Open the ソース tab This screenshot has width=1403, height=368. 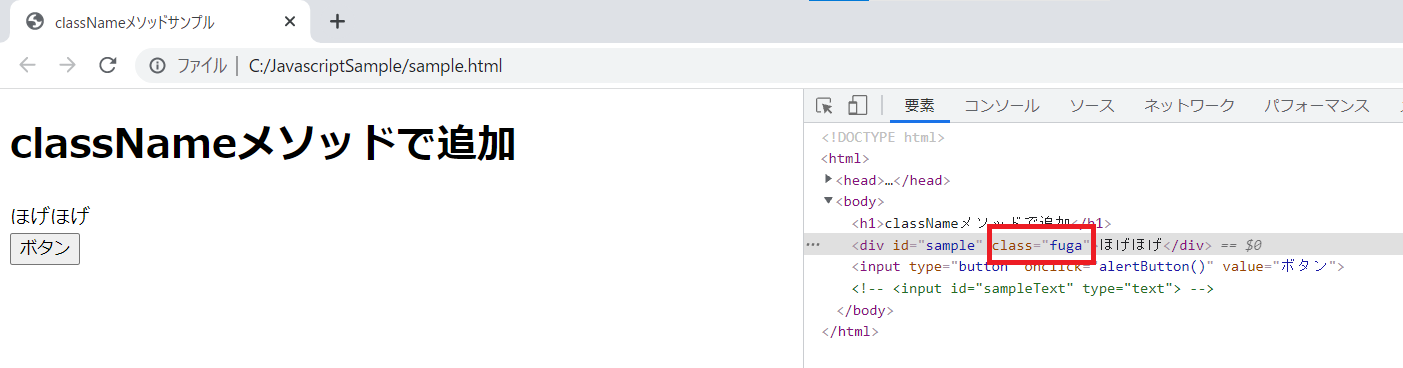tap(1091, 106)
